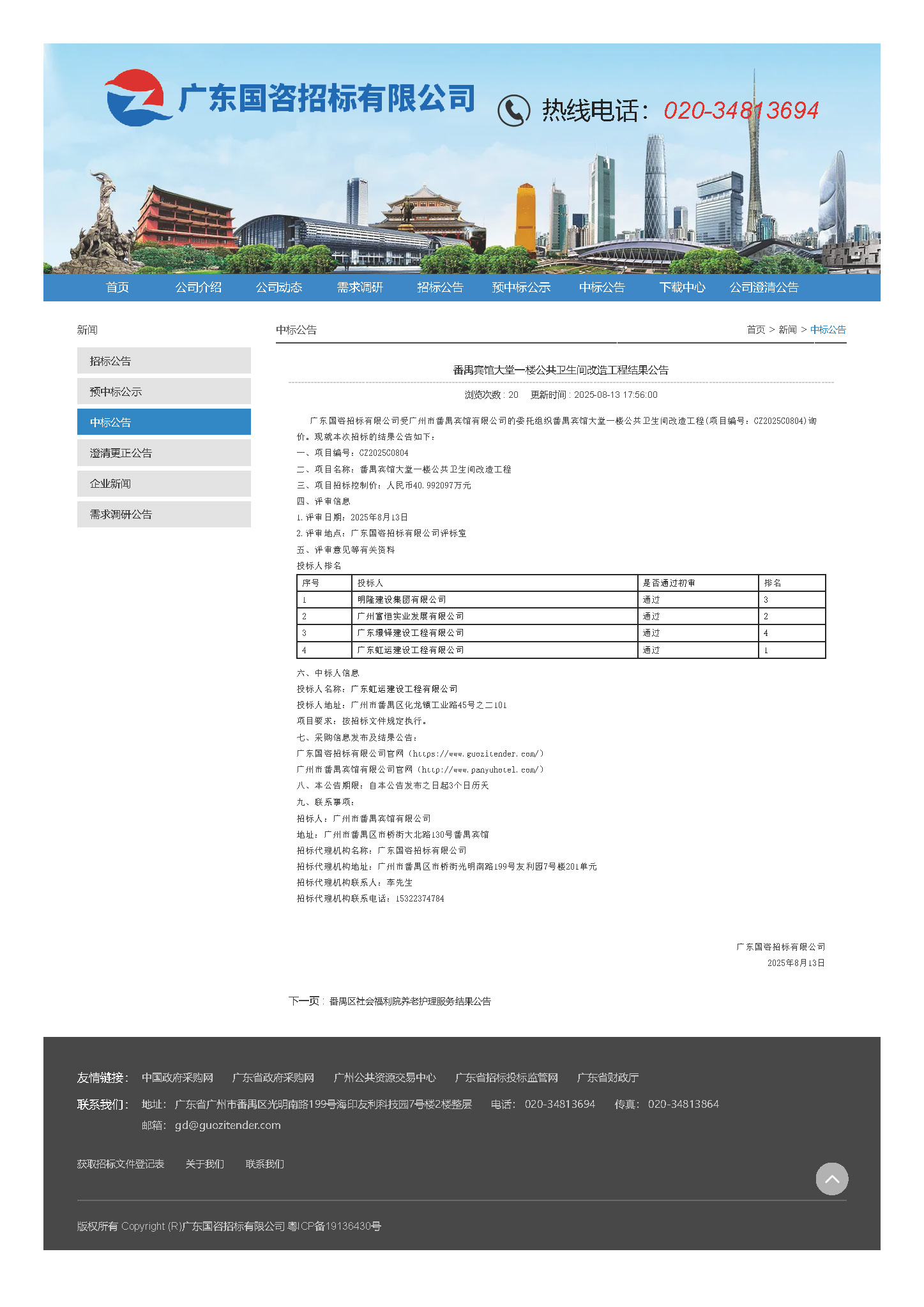The width and height of the screenshot is (924, 1307).
Task: Open the 公司介绍 navigation item
Action: [x=199, y=287]
